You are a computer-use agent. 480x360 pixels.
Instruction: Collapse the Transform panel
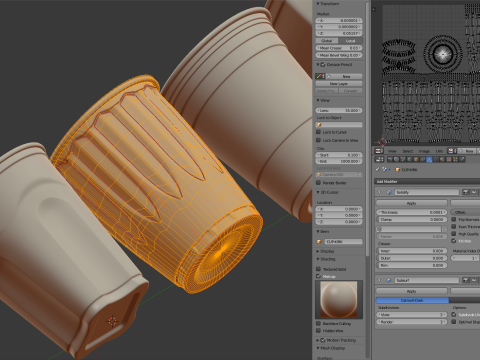tap(318, 4)
